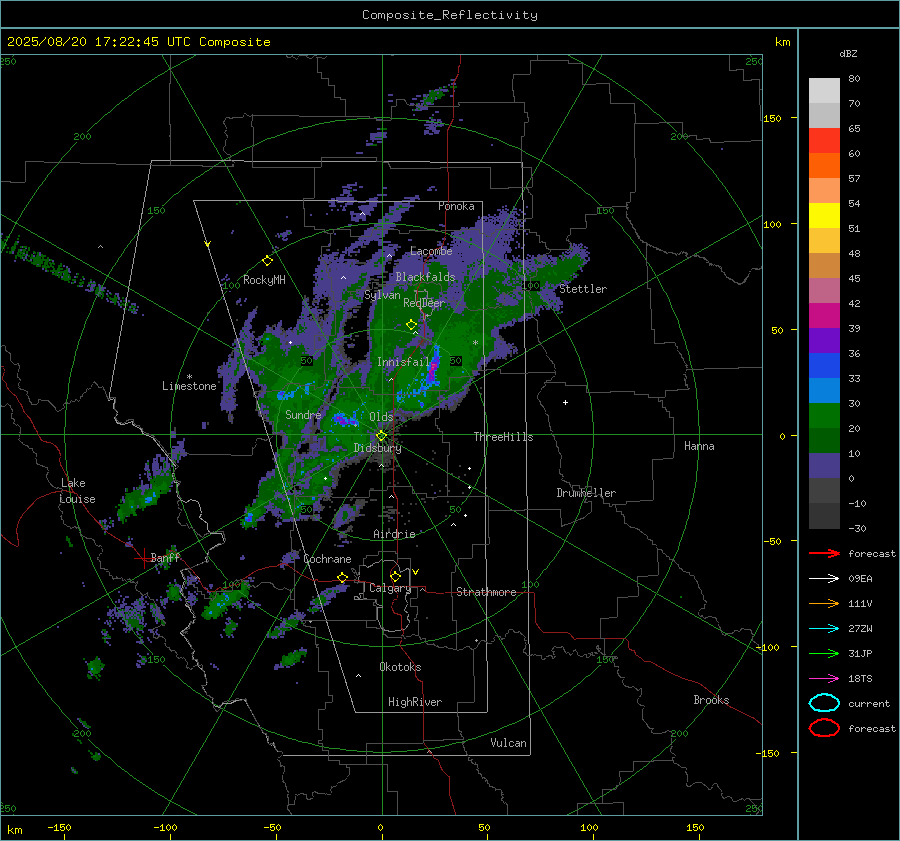Screen dimensions: 900x841
Task: Select the magenta swatch between 42 and 39
Action: tap(824, 316)
